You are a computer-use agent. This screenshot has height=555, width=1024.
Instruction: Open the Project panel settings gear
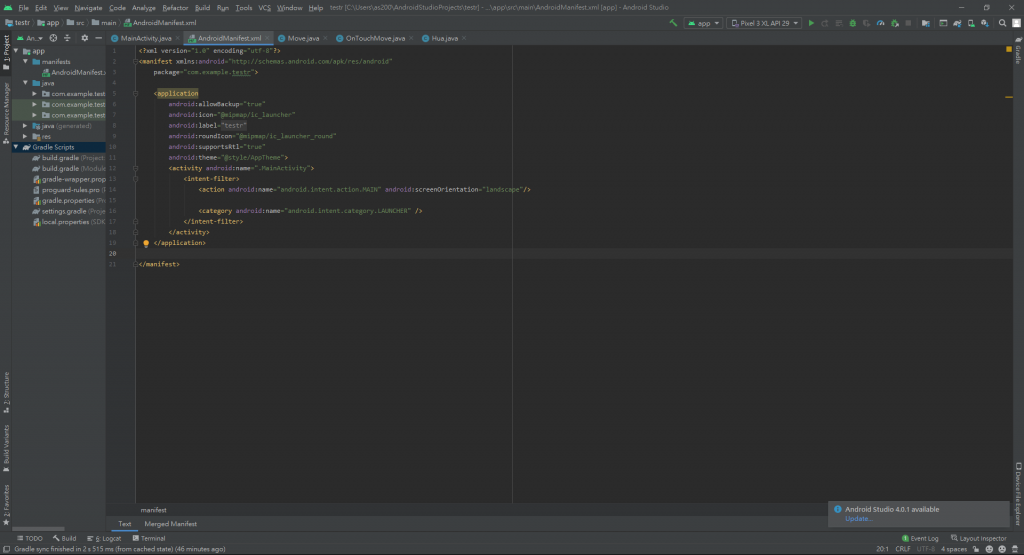[84, 38]
